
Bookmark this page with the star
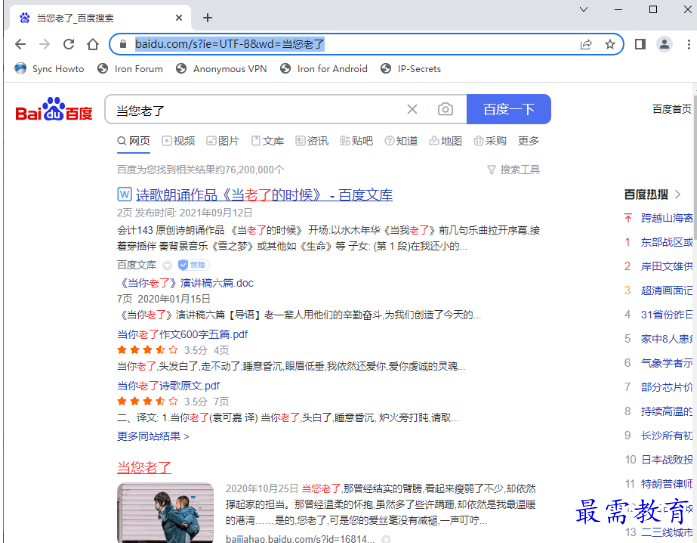610,44
